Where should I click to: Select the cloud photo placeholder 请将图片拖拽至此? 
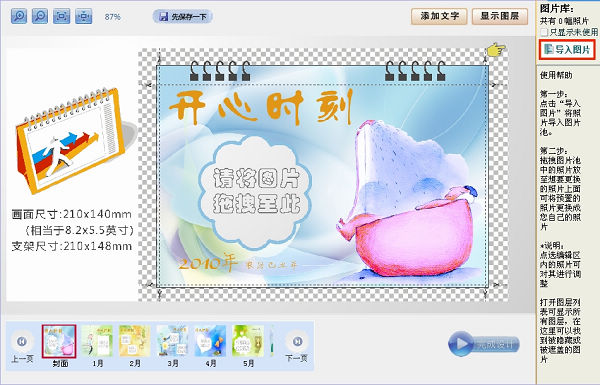(x=256, y=192)
